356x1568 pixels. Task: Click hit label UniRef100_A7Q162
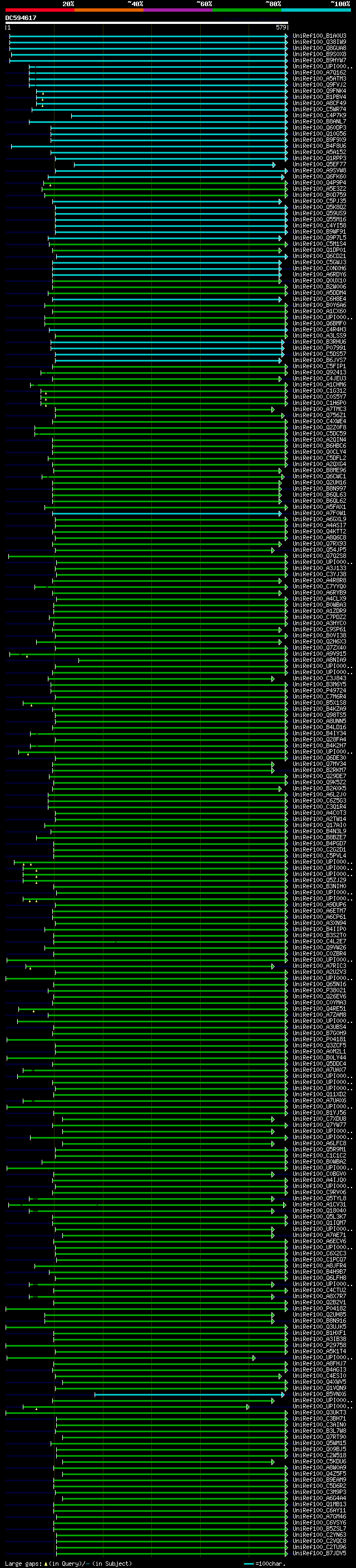coord(319,72)
